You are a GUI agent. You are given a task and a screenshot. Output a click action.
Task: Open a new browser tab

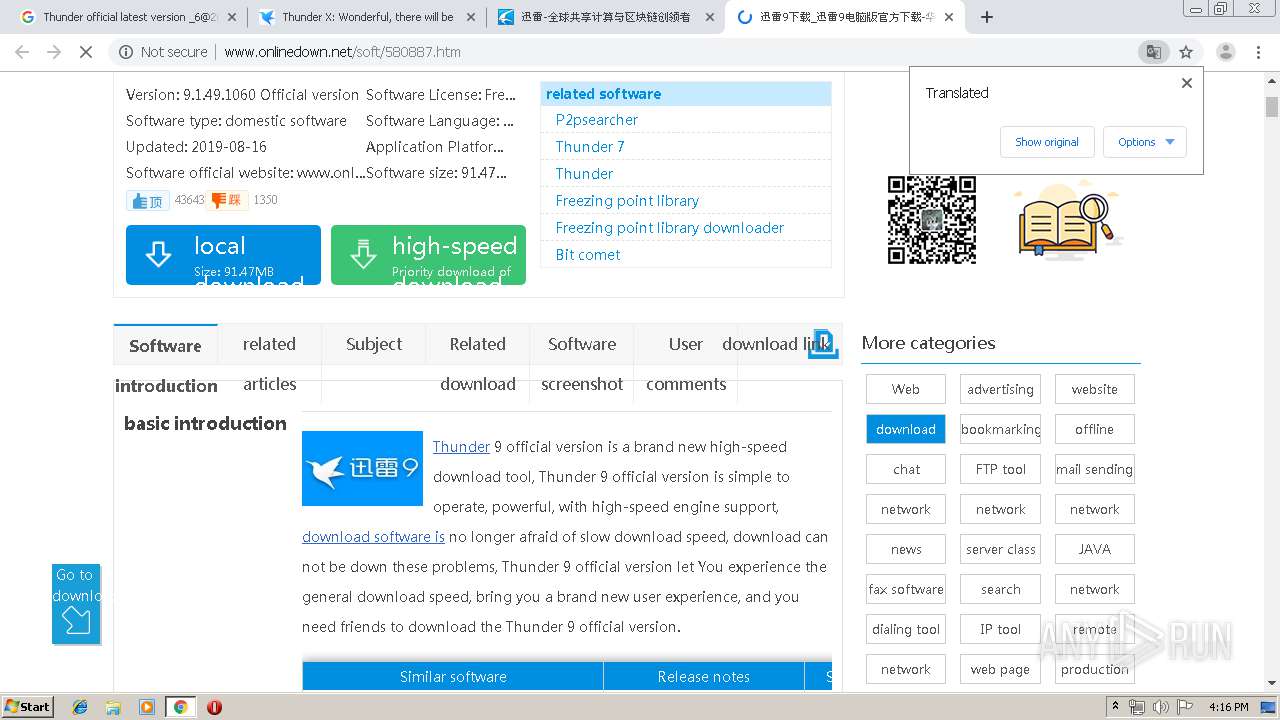[987, 17]
